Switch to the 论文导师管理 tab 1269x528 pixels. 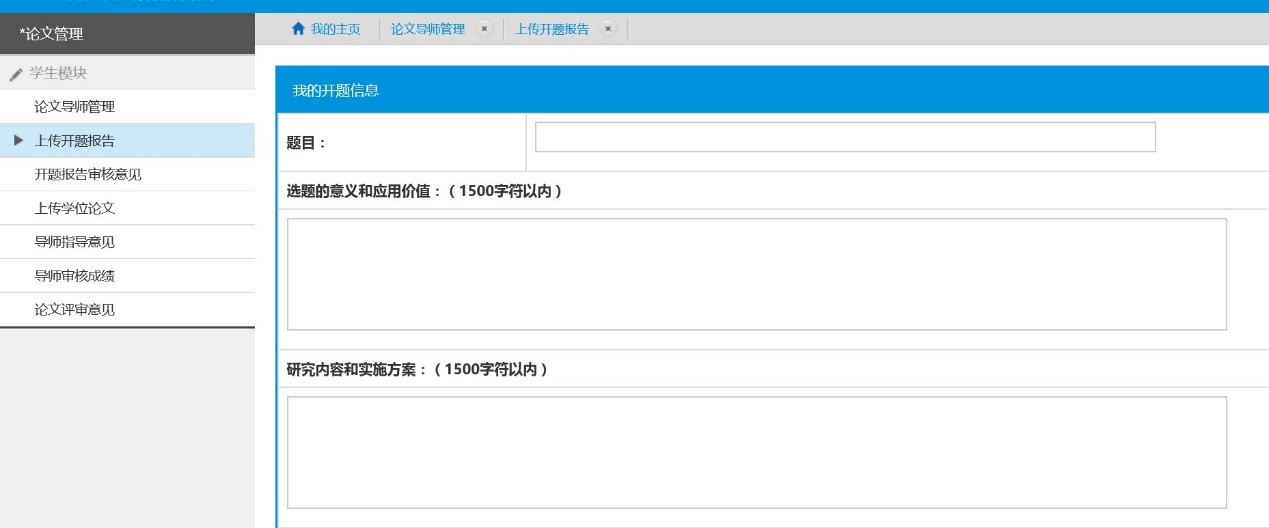coord(428,29)
